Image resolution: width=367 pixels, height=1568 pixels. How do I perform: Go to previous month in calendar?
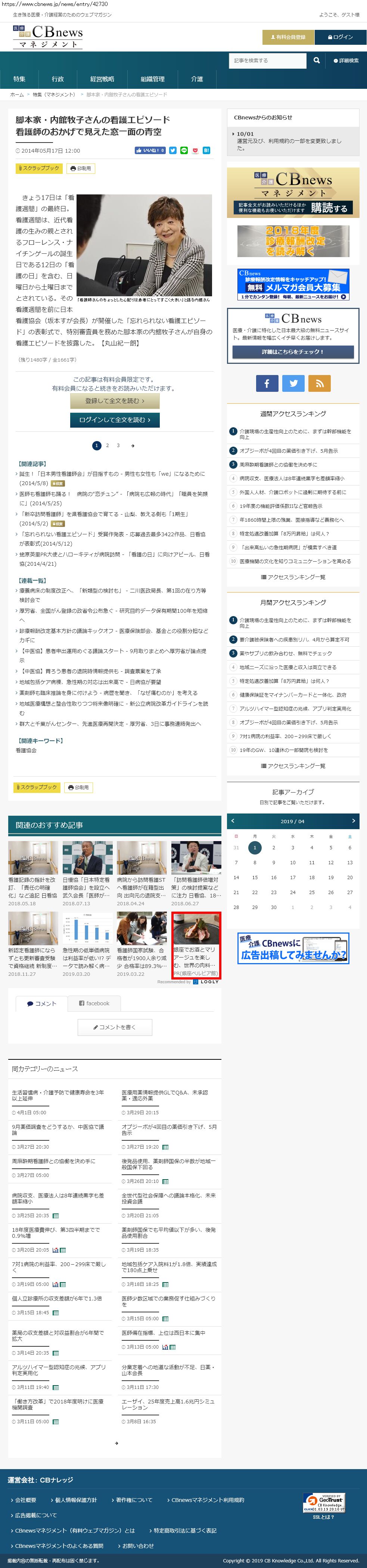[x=233, y=821]
